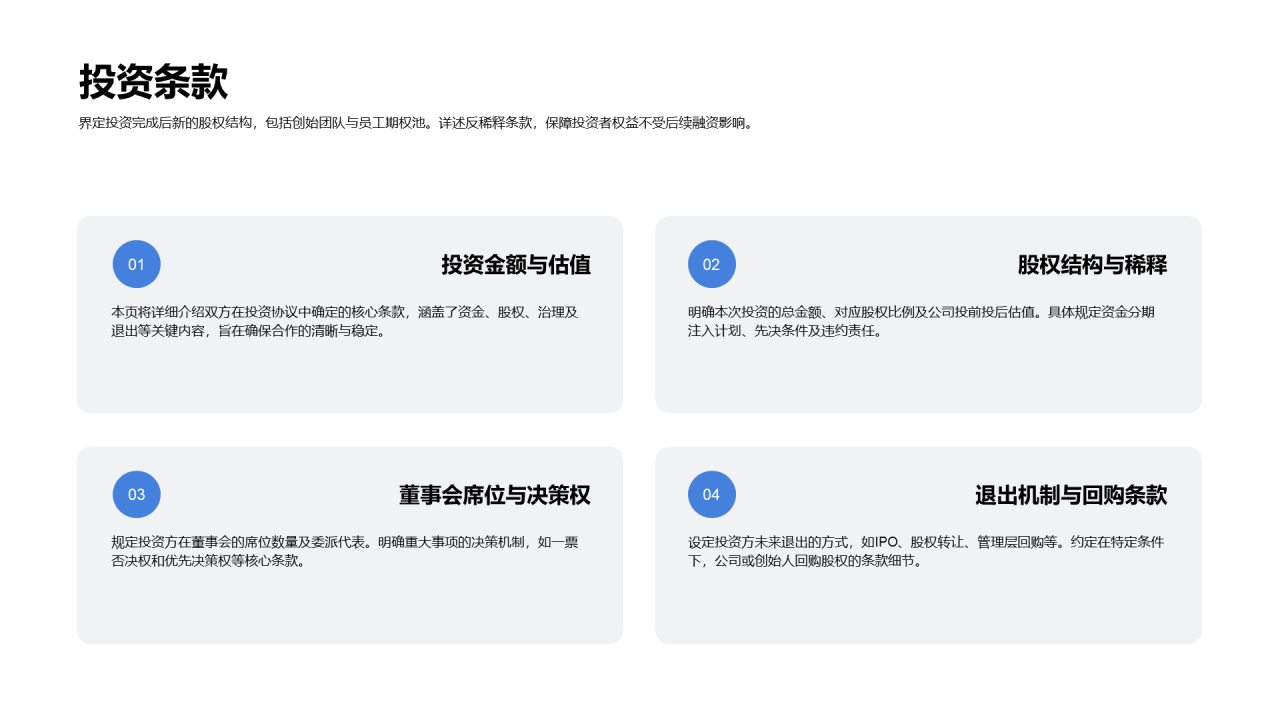This screenshot has width=1280, height=720.
Task: Select the subtitle line starting with 界定投资完成后
Action: (x=416, y=124)
